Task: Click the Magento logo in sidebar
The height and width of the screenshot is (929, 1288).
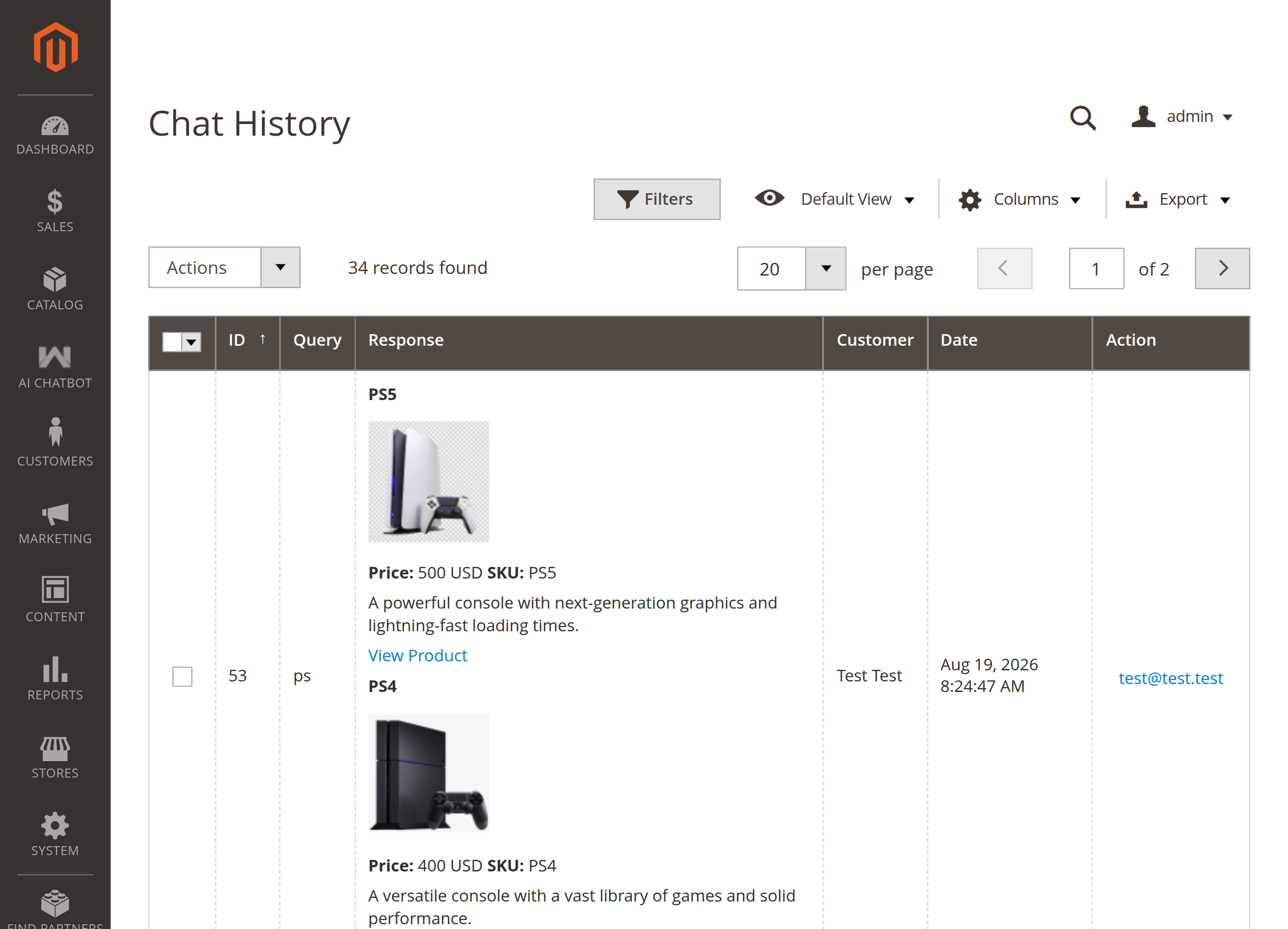Action: [x=55, y=47]
